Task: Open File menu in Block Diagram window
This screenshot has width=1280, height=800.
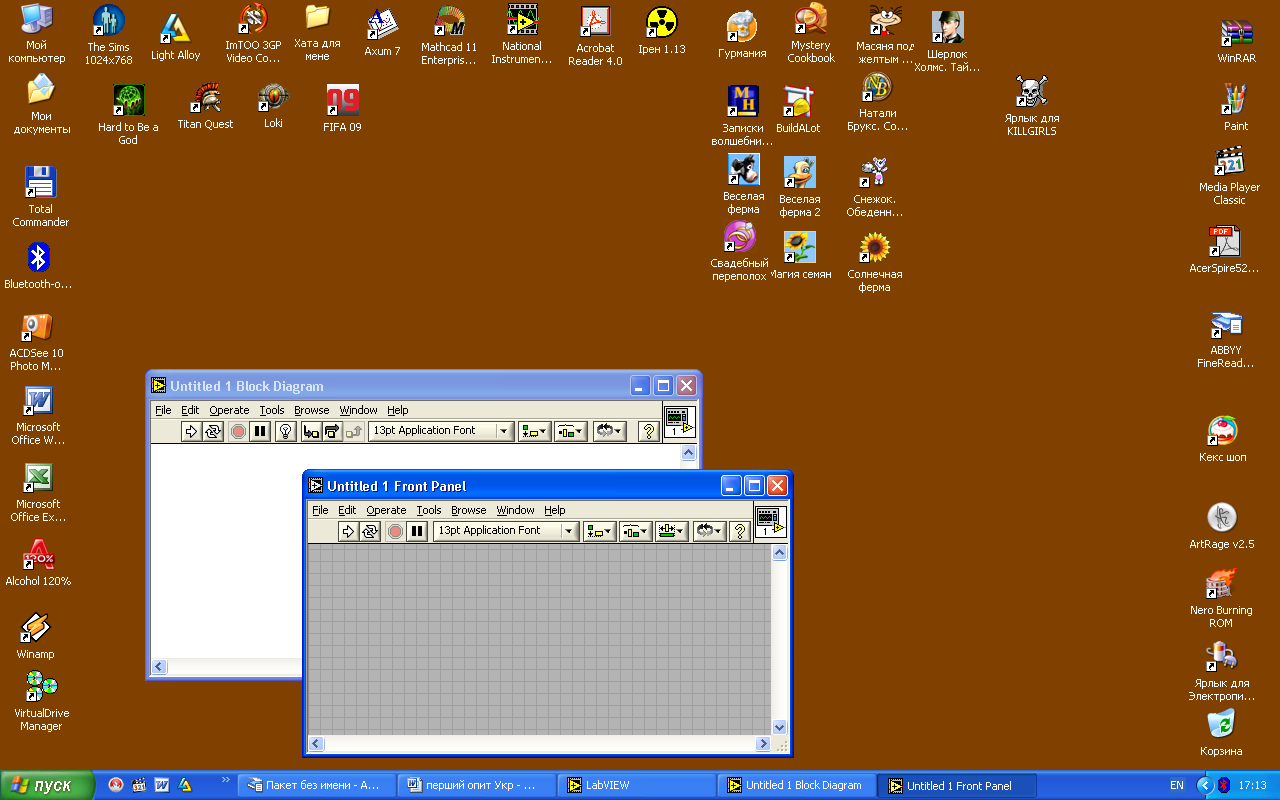Action: pos(163,410)
